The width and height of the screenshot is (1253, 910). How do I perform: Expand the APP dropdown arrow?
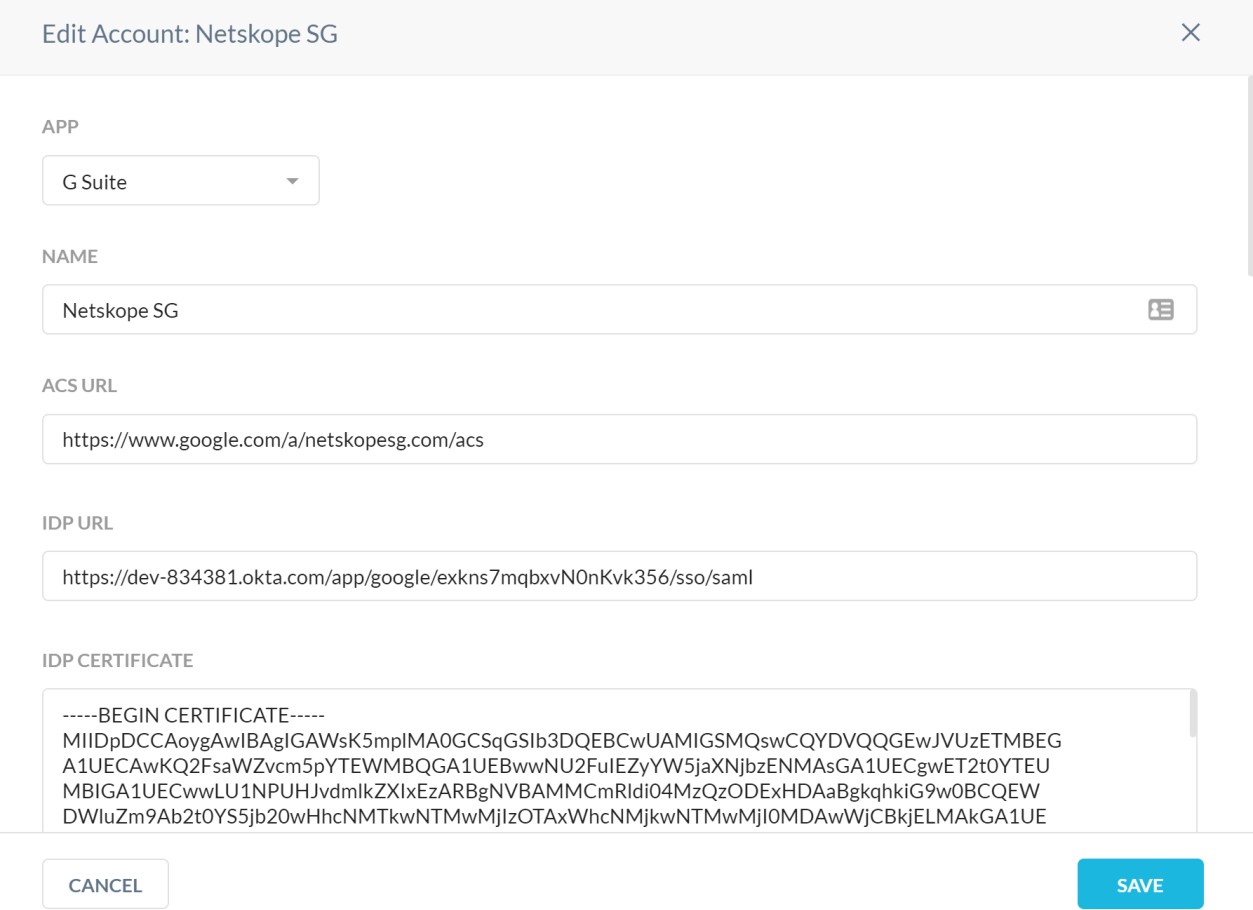click(x=292, y=181)
